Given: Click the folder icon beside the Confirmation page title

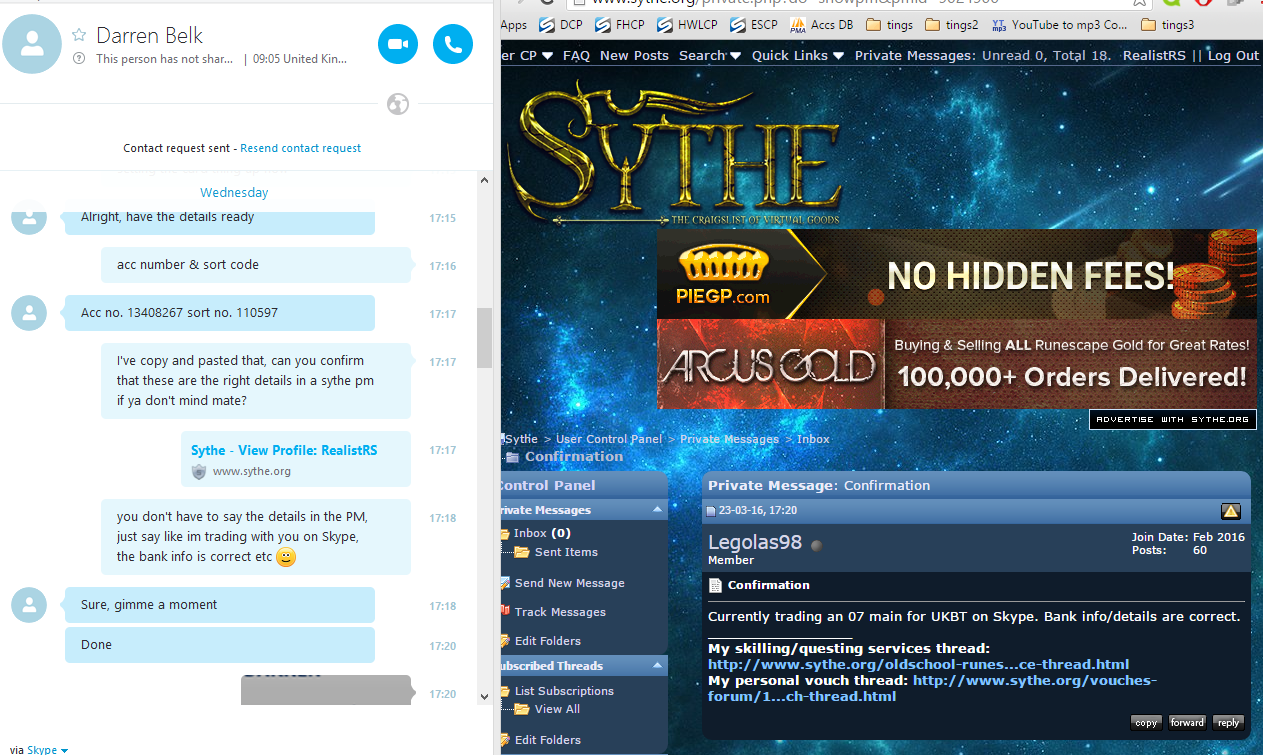Looking at the screenshot, I should point(512,458).
